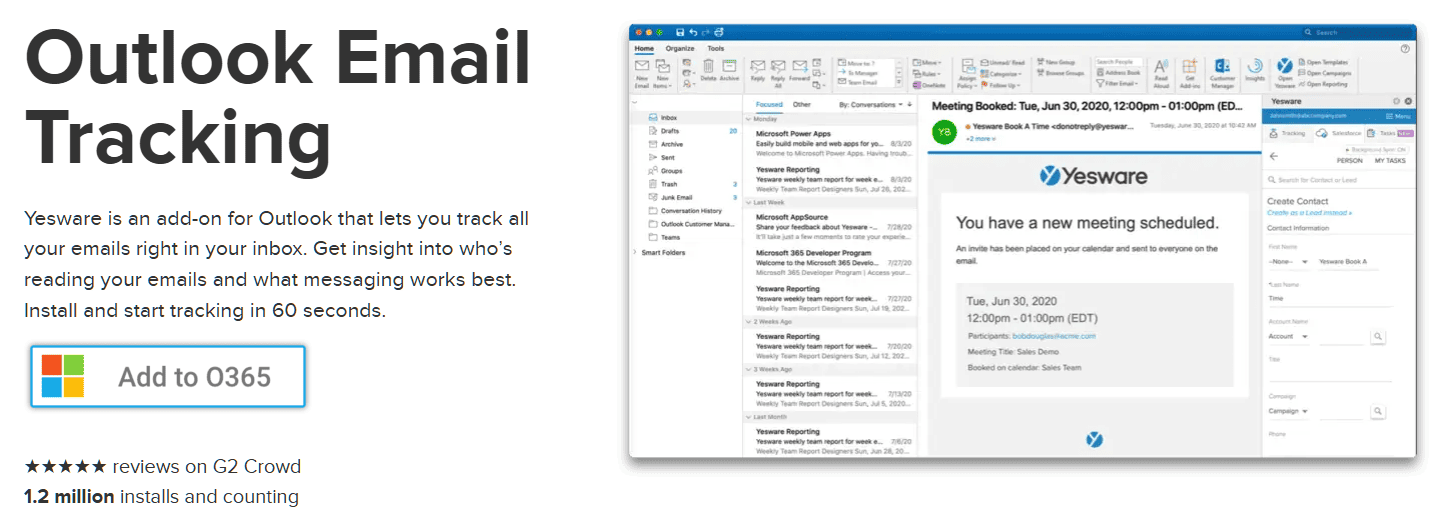Click New Group in ribbon
The height and width of the screenshot is (522, 1439).
[x=1056, y=62]
